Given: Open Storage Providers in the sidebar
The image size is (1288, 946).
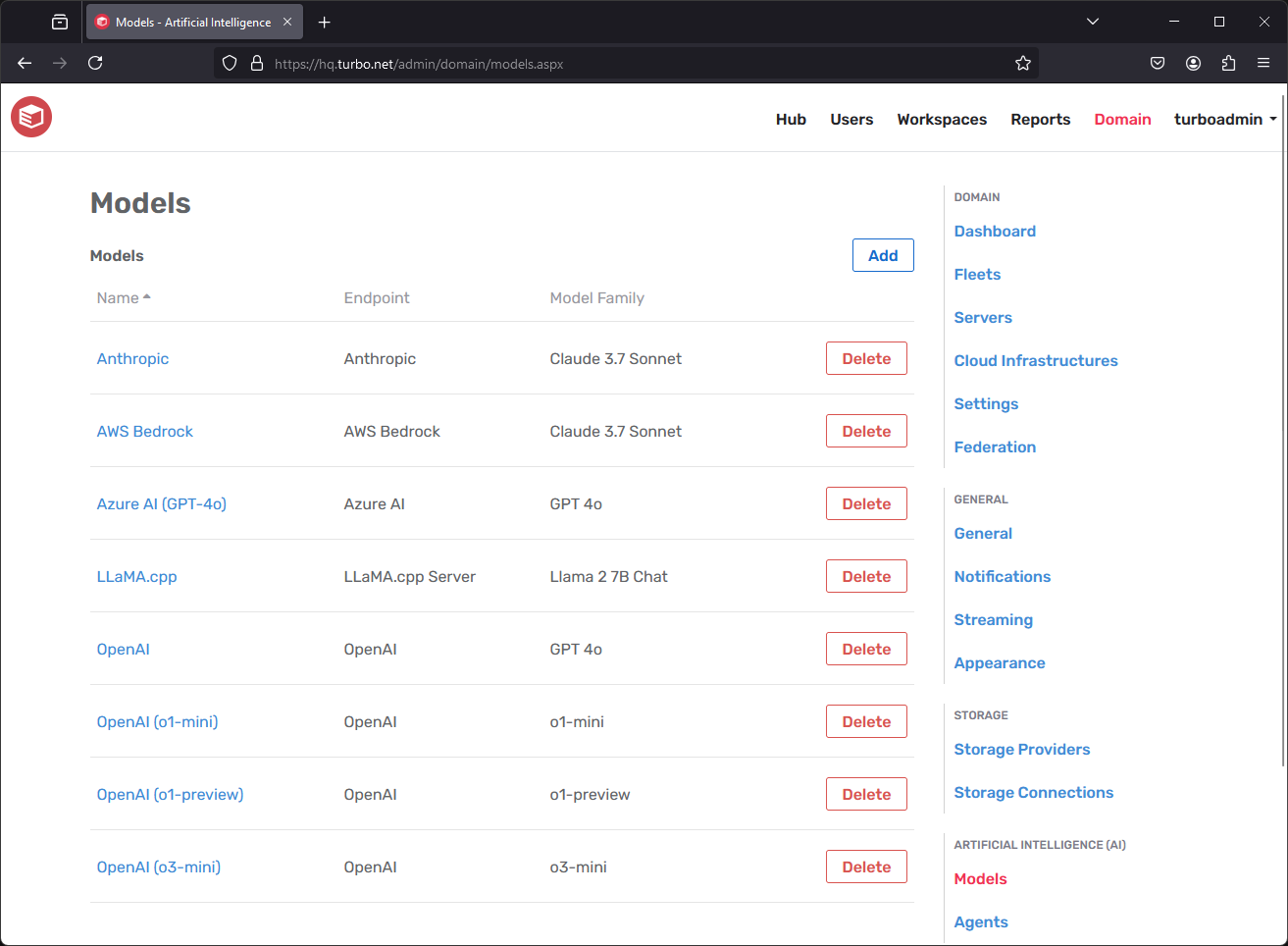Looking at the screenshot, I should 1022,750.
